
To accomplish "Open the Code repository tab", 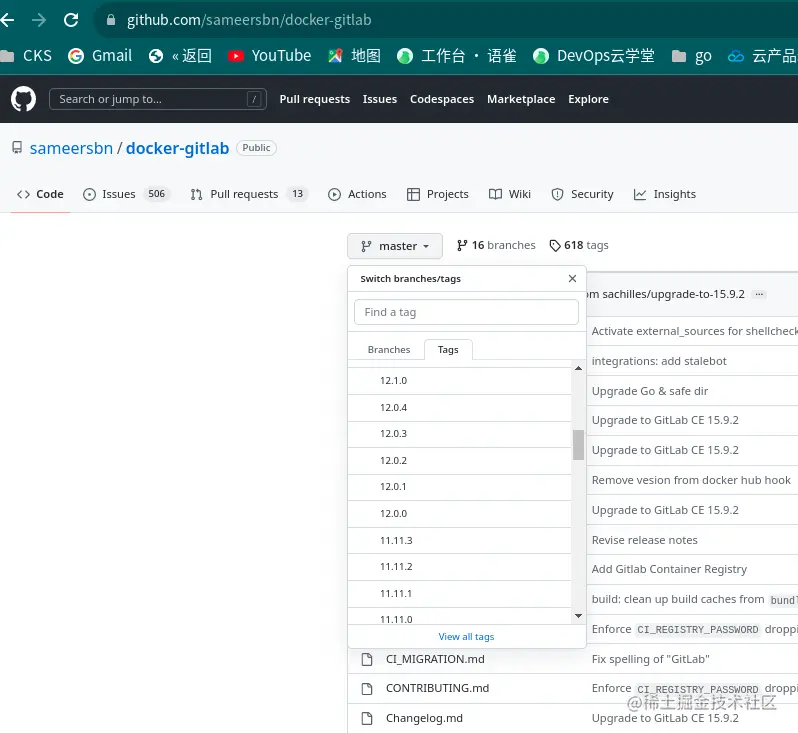I will [x=40, y=194].
